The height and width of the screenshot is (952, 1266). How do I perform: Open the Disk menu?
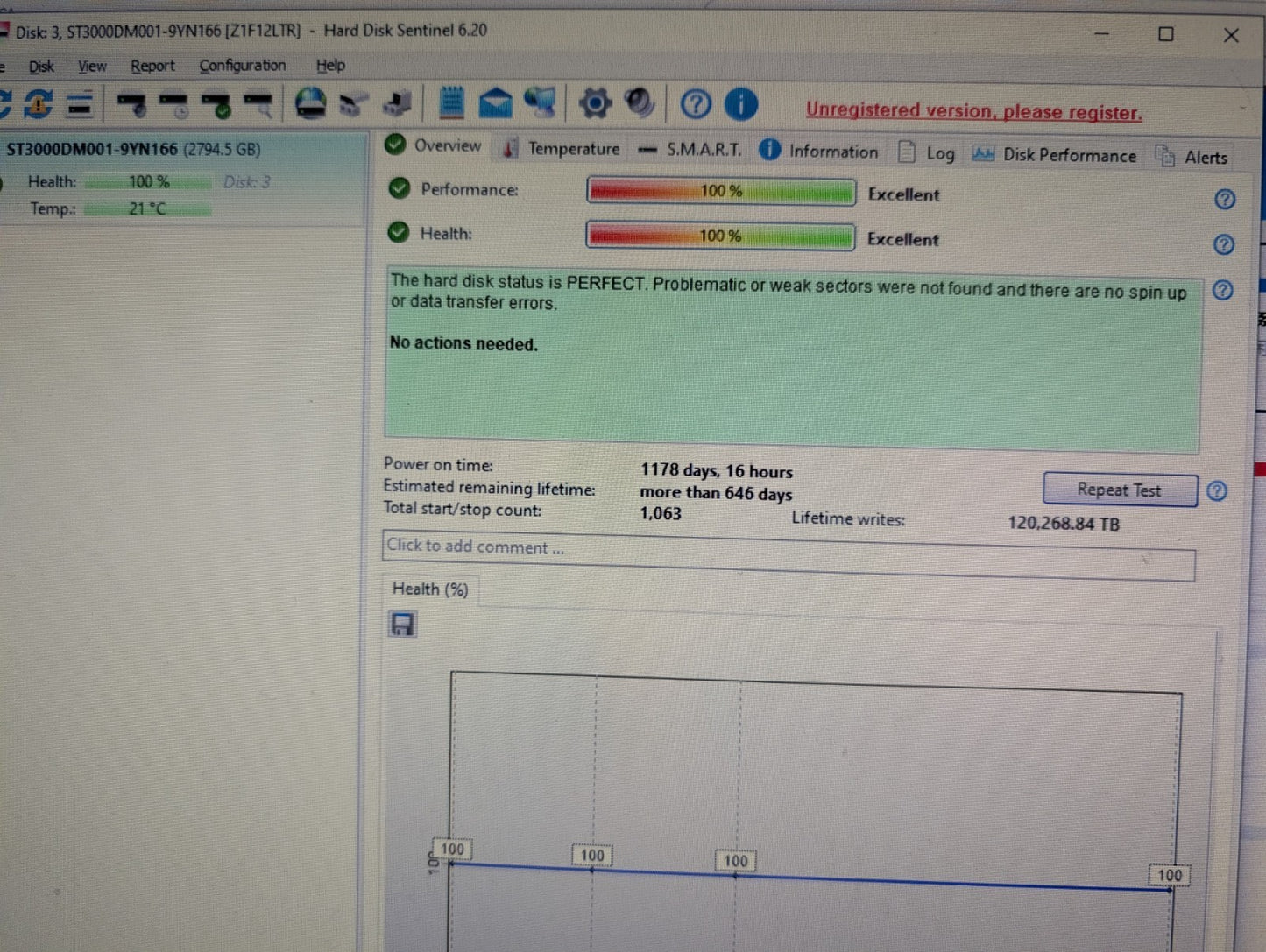(x=41, y=67)
